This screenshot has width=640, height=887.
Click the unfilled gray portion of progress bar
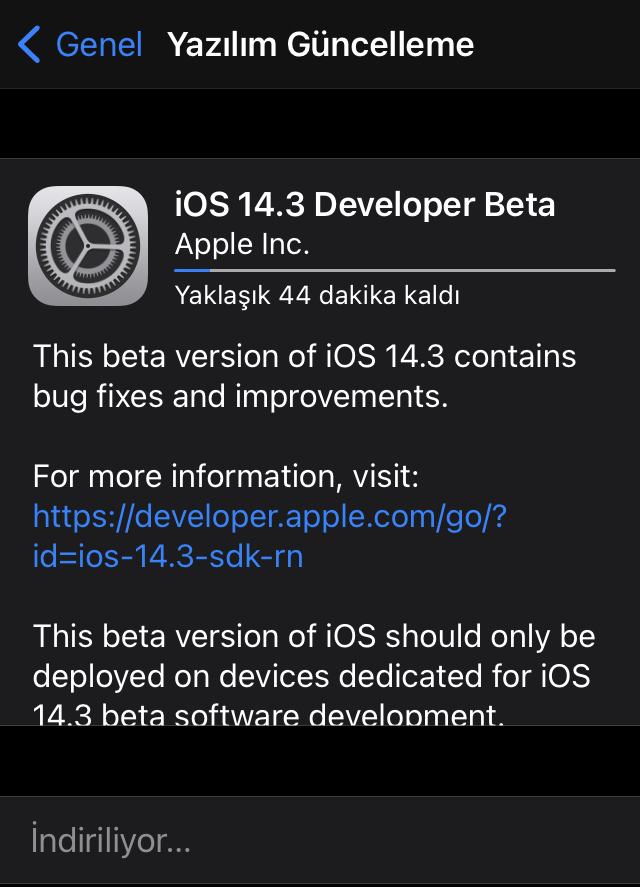[413, 270]
